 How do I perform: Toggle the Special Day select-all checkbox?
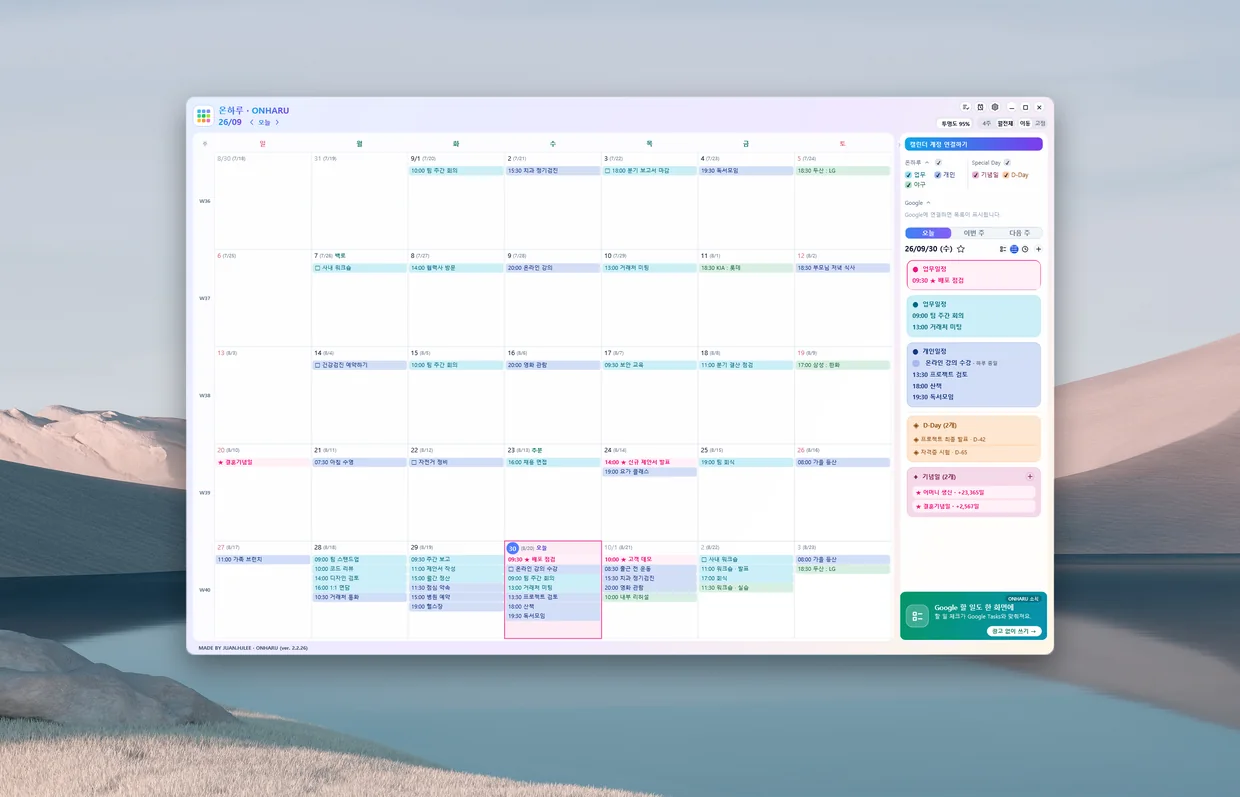[x=1007, y=162]
